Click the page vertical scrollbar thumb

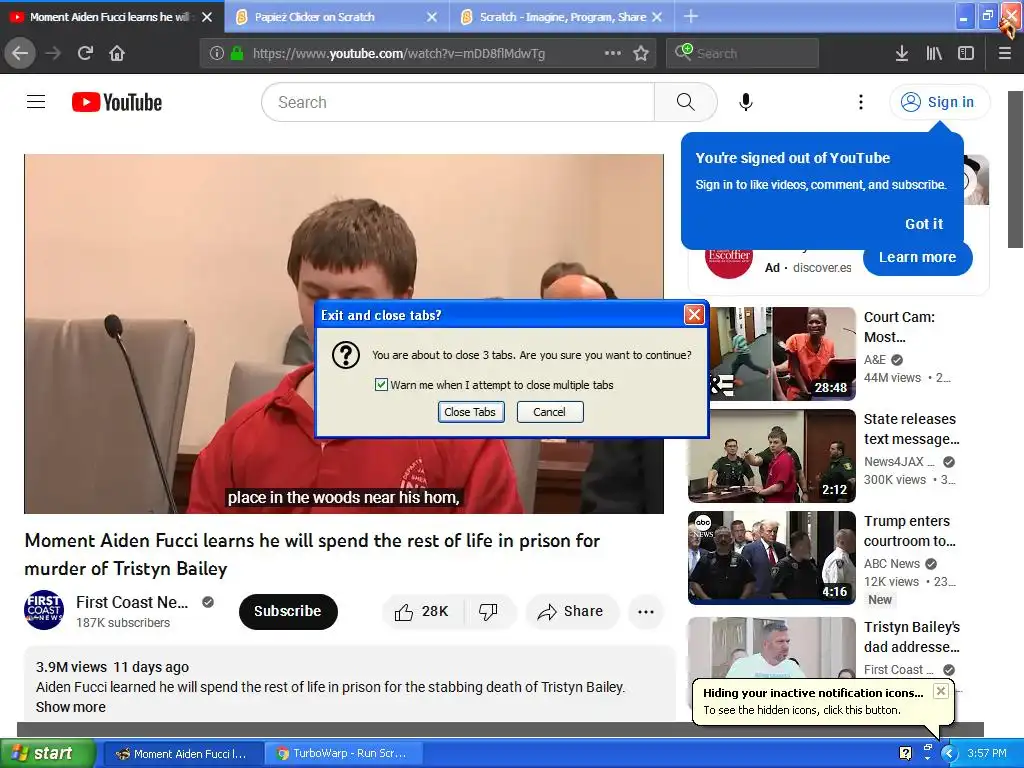(1016, 169)
